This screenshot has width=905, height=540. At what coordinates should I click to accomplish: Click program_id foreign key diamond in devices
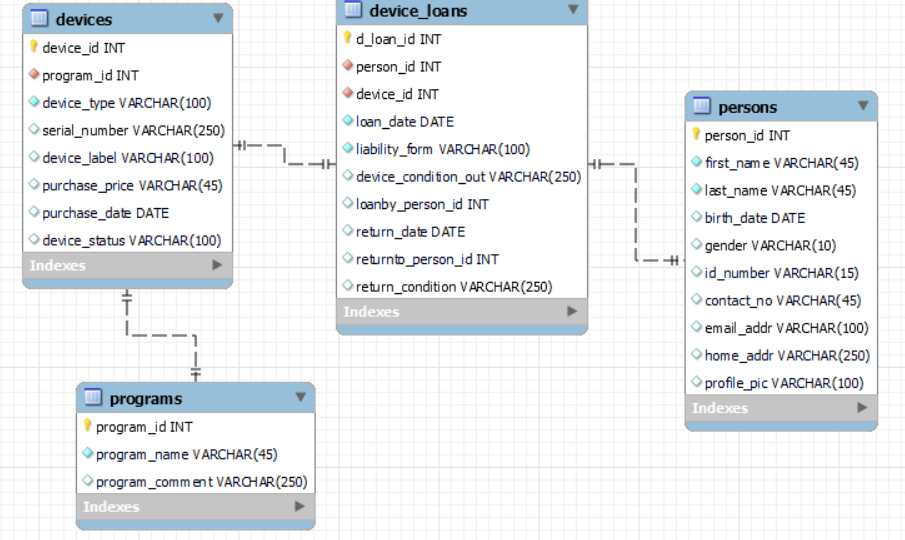(34, 74)
